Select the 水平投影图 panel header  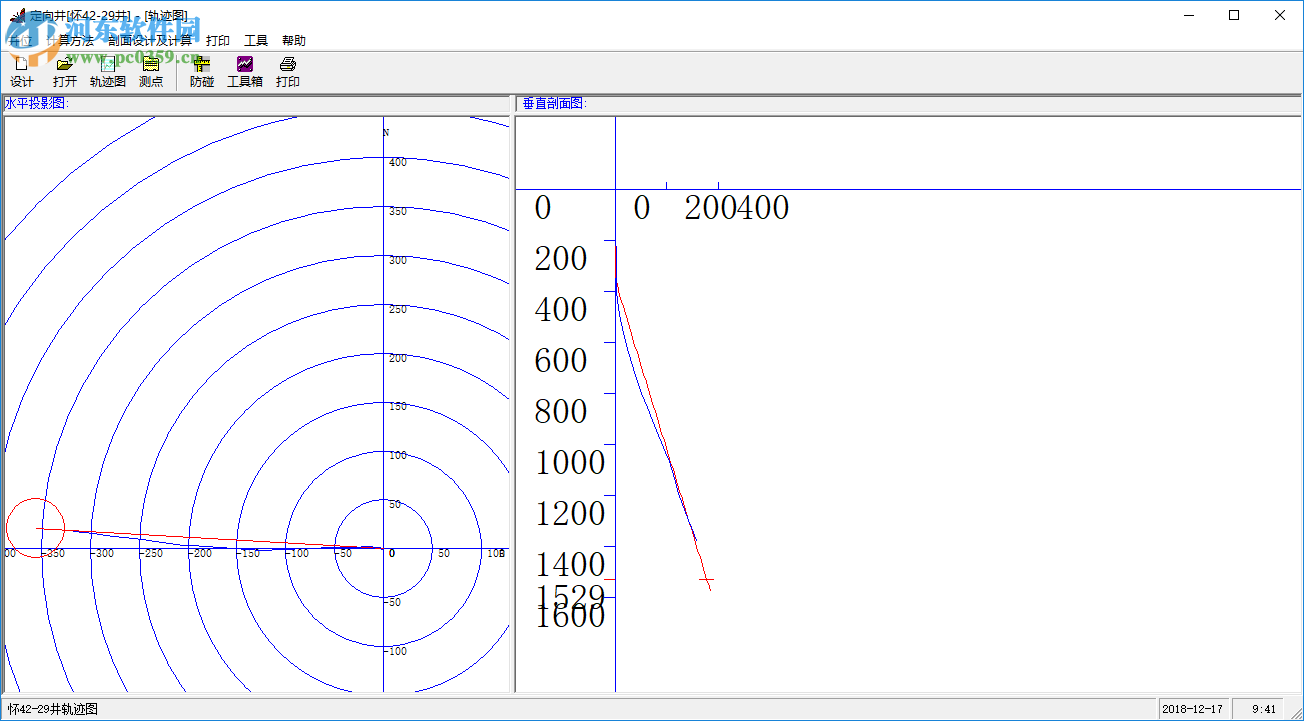[37, 103]
